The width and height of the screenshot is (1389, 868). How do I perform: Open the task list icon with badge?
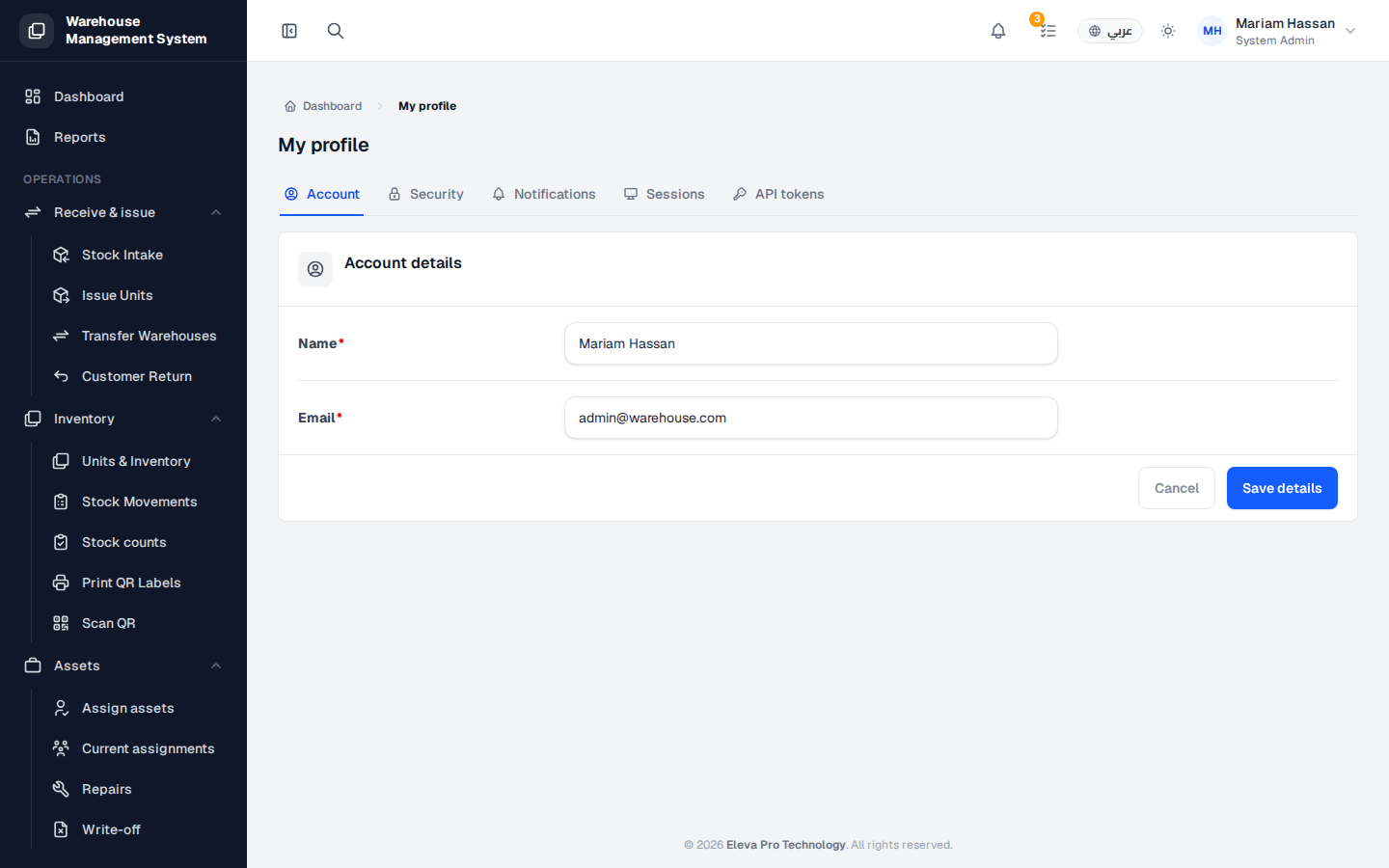point(1048,31)
